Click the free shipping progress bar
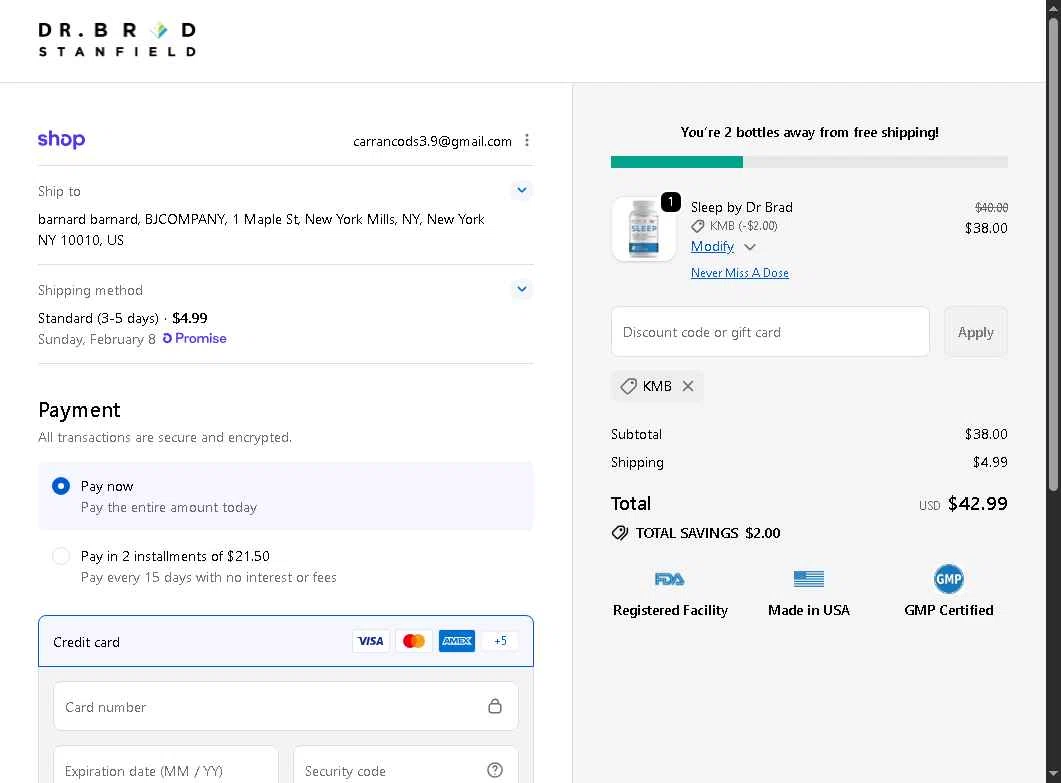The width and height of the screenshot is (1061, 783). pos(809,162)
